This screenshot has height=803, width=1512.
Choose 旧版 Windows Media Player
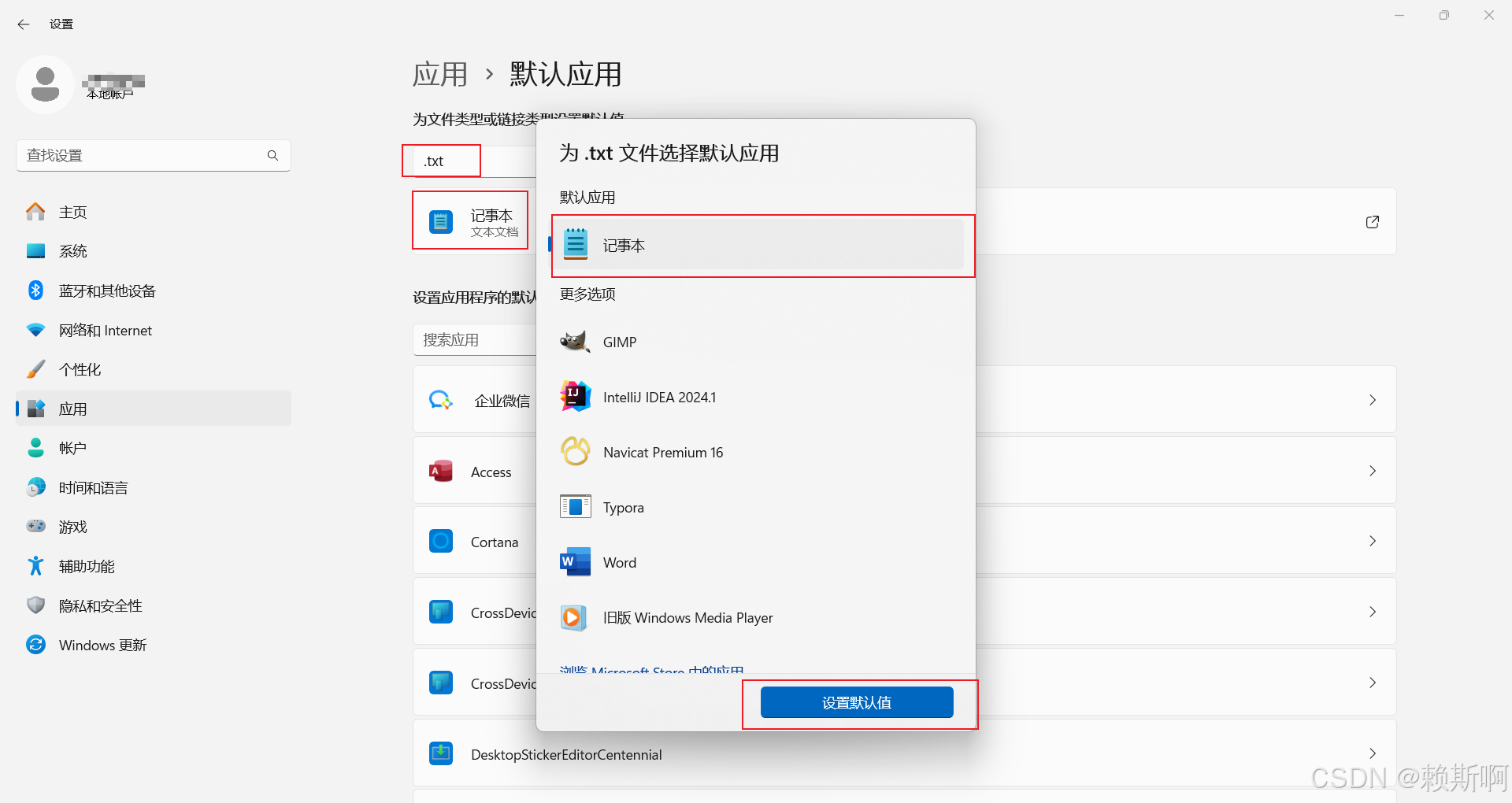(756, 617)
